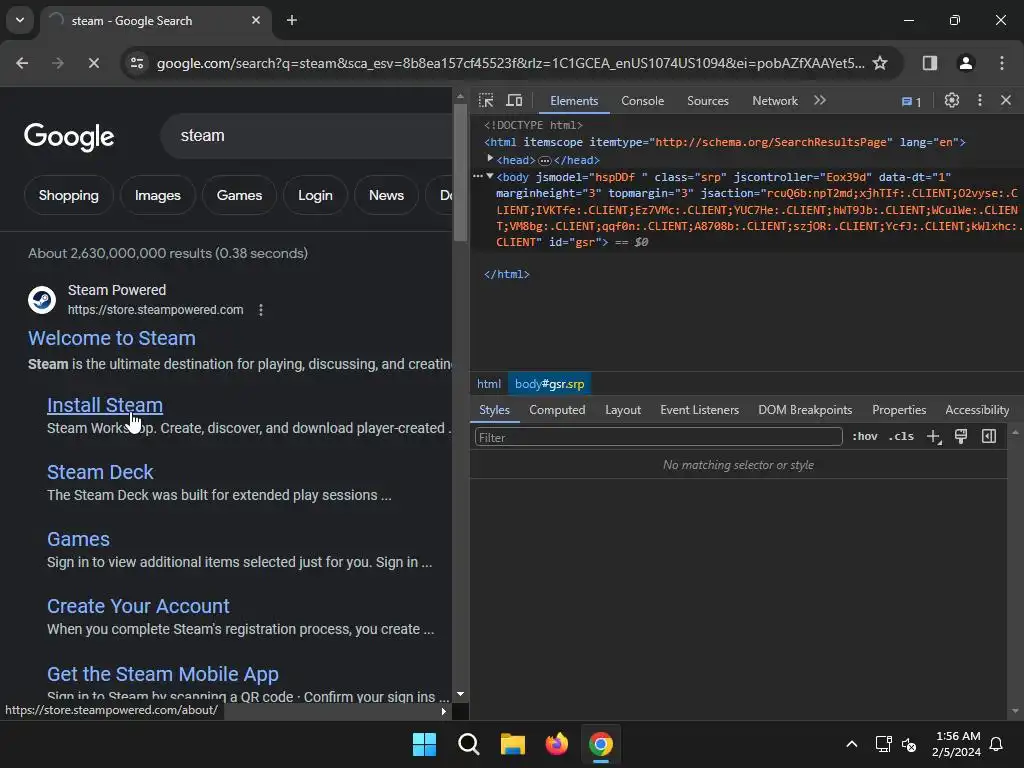Screen dimensions: 1024x768
Task: Open the Chrome side panel icon
Action: pos(929,63)
